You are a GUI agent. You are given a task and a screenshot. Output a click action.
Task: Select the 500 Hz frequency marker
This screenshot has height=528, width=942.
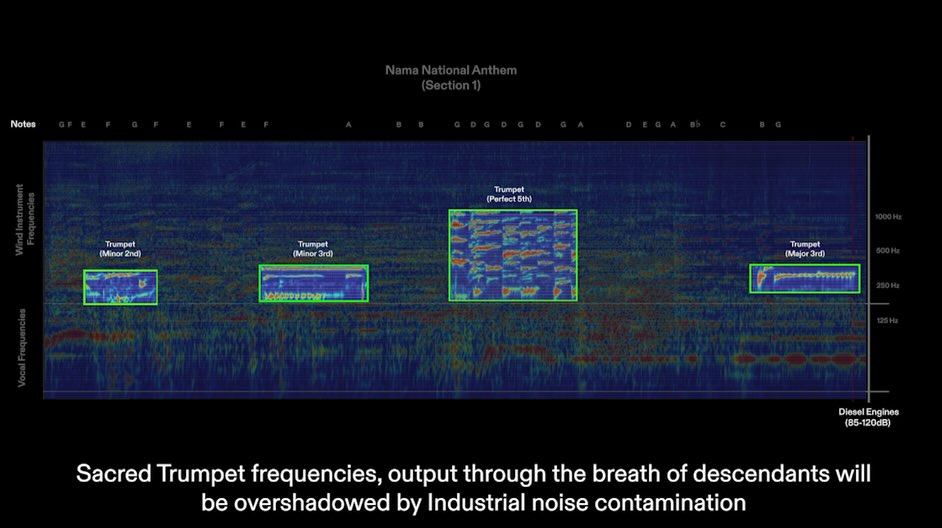[888, 251]
